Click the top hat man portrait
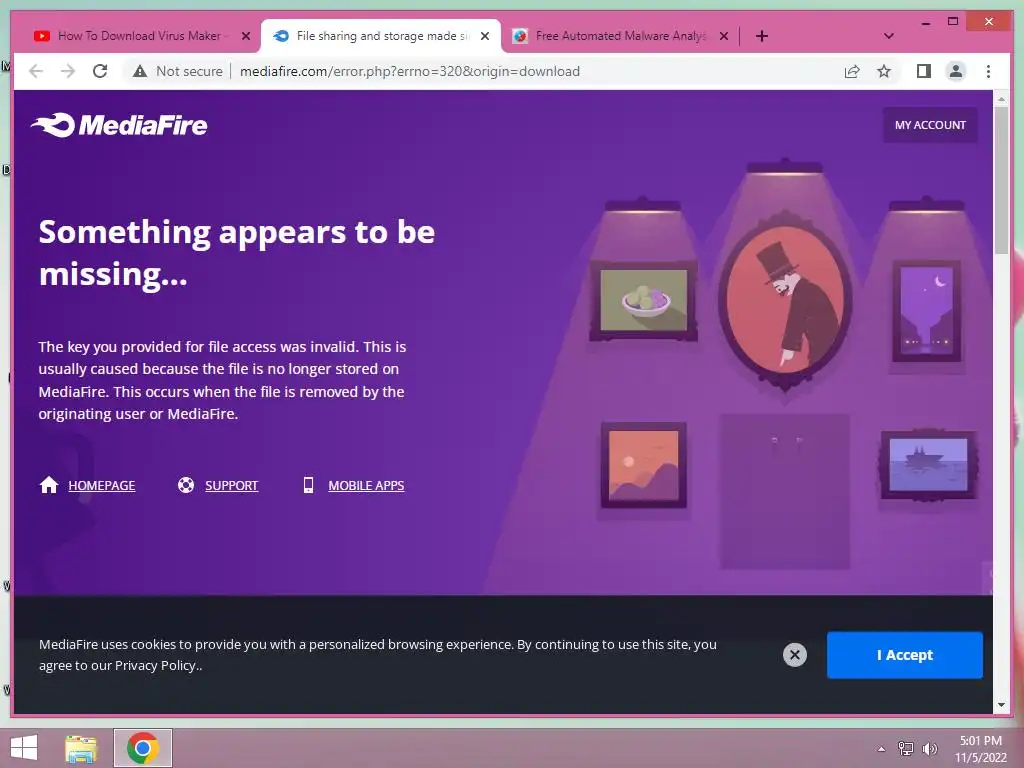This screenshot has height=768, width=1024. [786, 301]
